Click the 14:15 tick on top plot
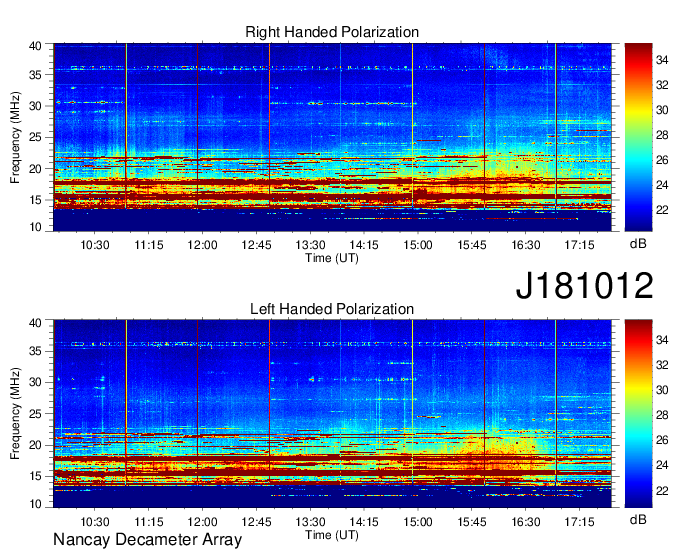680x552 pixels. [x=364, y=245]
